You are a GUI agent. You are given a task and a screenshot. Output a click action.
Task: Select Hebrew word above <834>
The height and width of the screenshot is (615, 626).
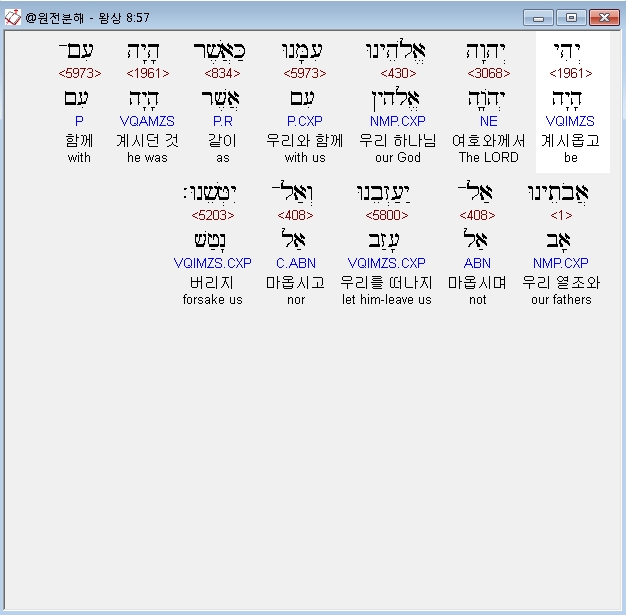click(220, 52)
